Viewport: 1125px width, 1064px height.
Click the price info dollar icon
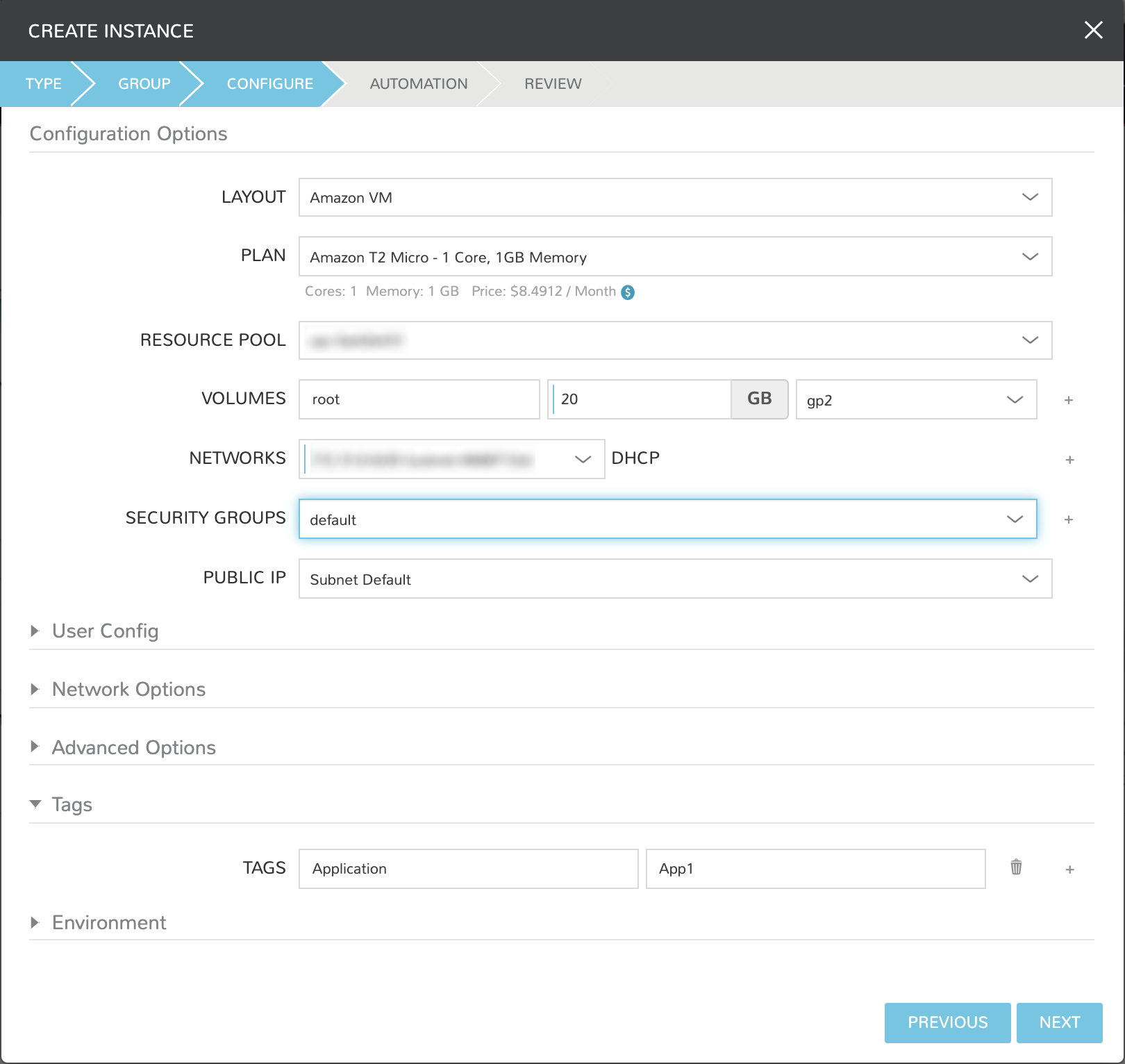(628, 292)
